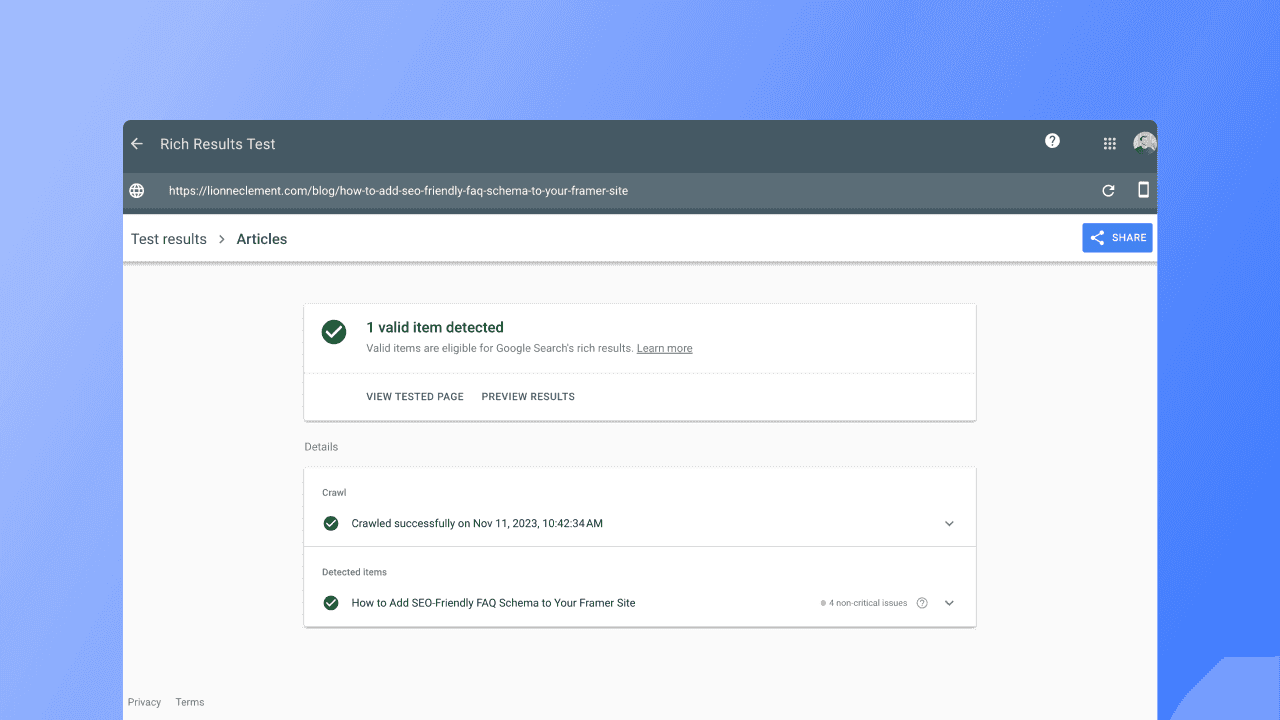
Task: Click the Articles breadcrumb
Action: (262, 239)
